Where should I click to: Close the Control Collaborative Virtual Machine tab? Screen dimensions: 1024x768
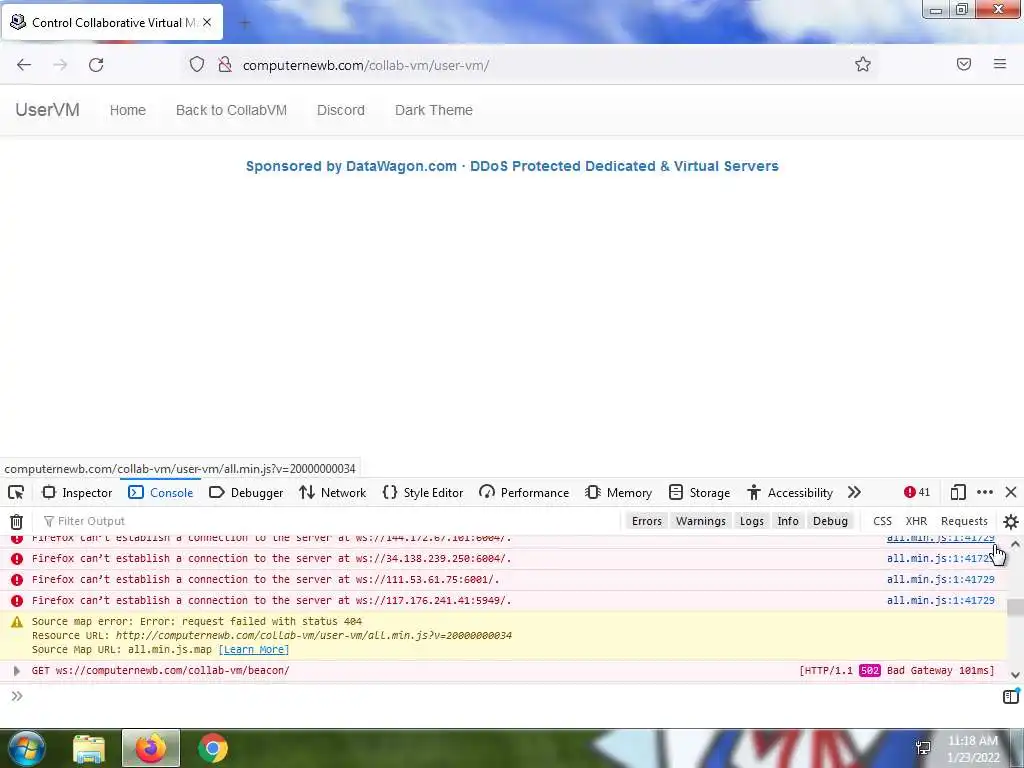click(206, 22)
